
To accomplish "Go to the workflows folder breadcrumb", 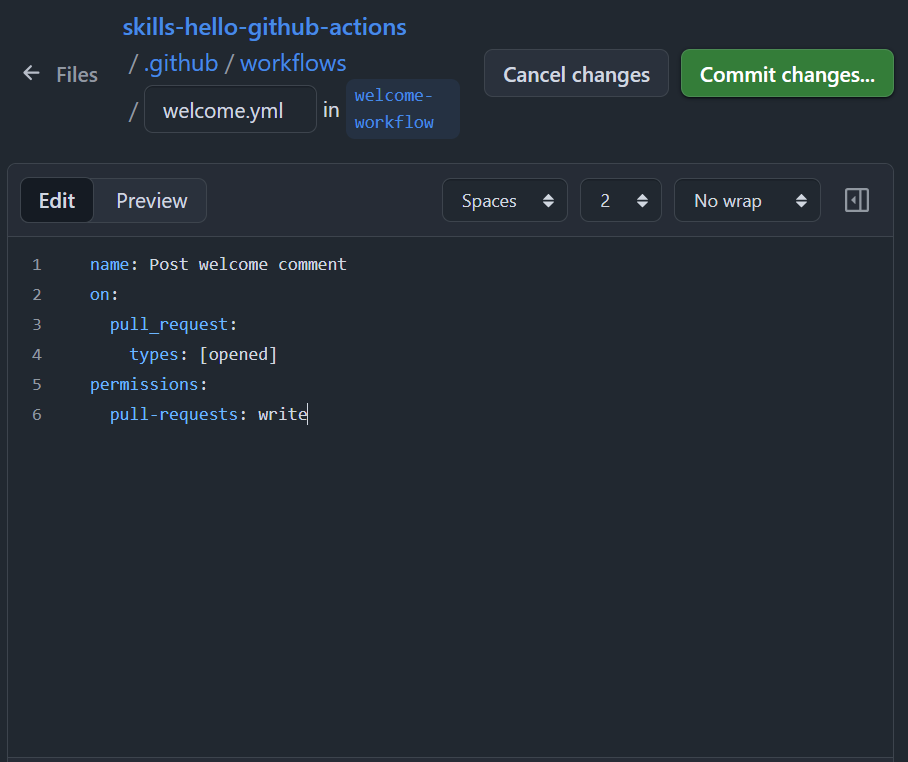I will coord(293,63).
